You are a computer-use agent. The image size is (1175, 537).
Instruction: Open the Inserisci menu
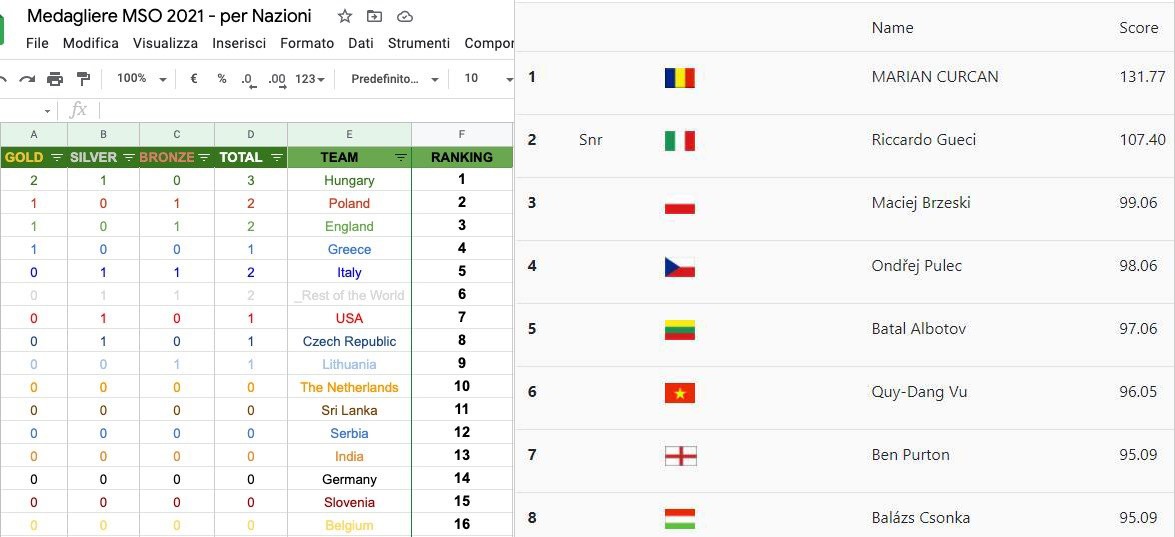tap(239, 43)
